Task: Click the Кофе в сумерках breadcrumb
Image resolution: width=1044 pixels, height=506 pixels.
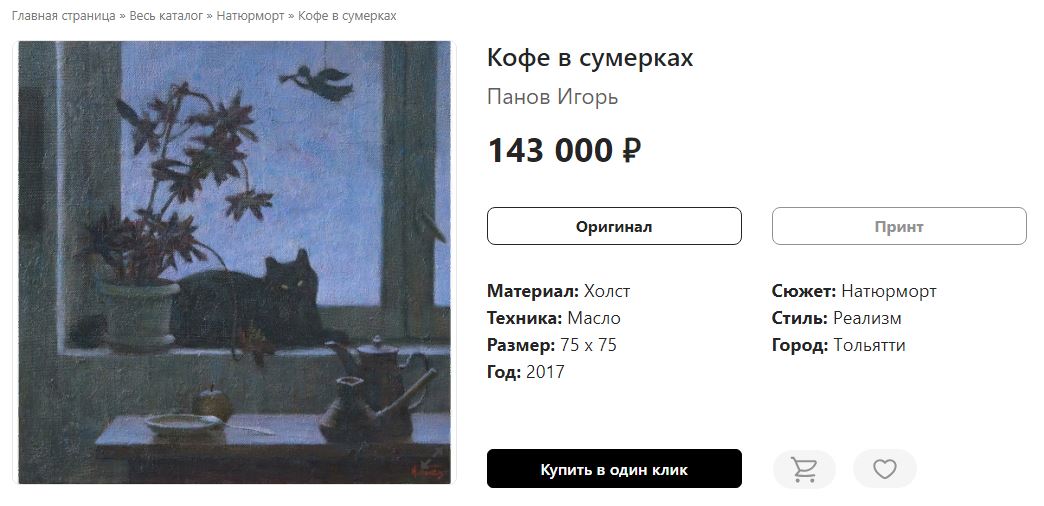Action: tap(347, 16)
